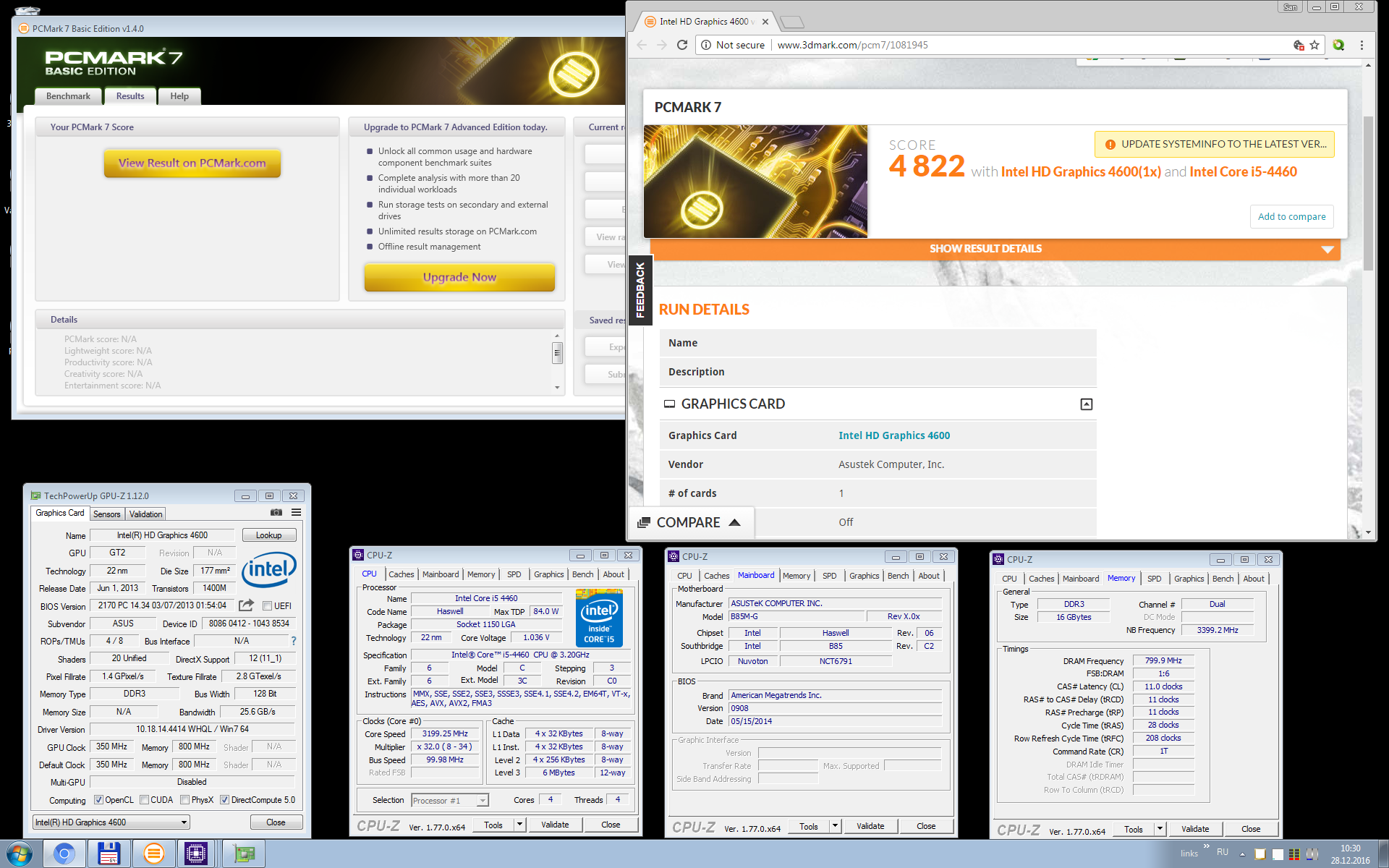Switch to CPU-Z in the taskbar

[196, 854]
